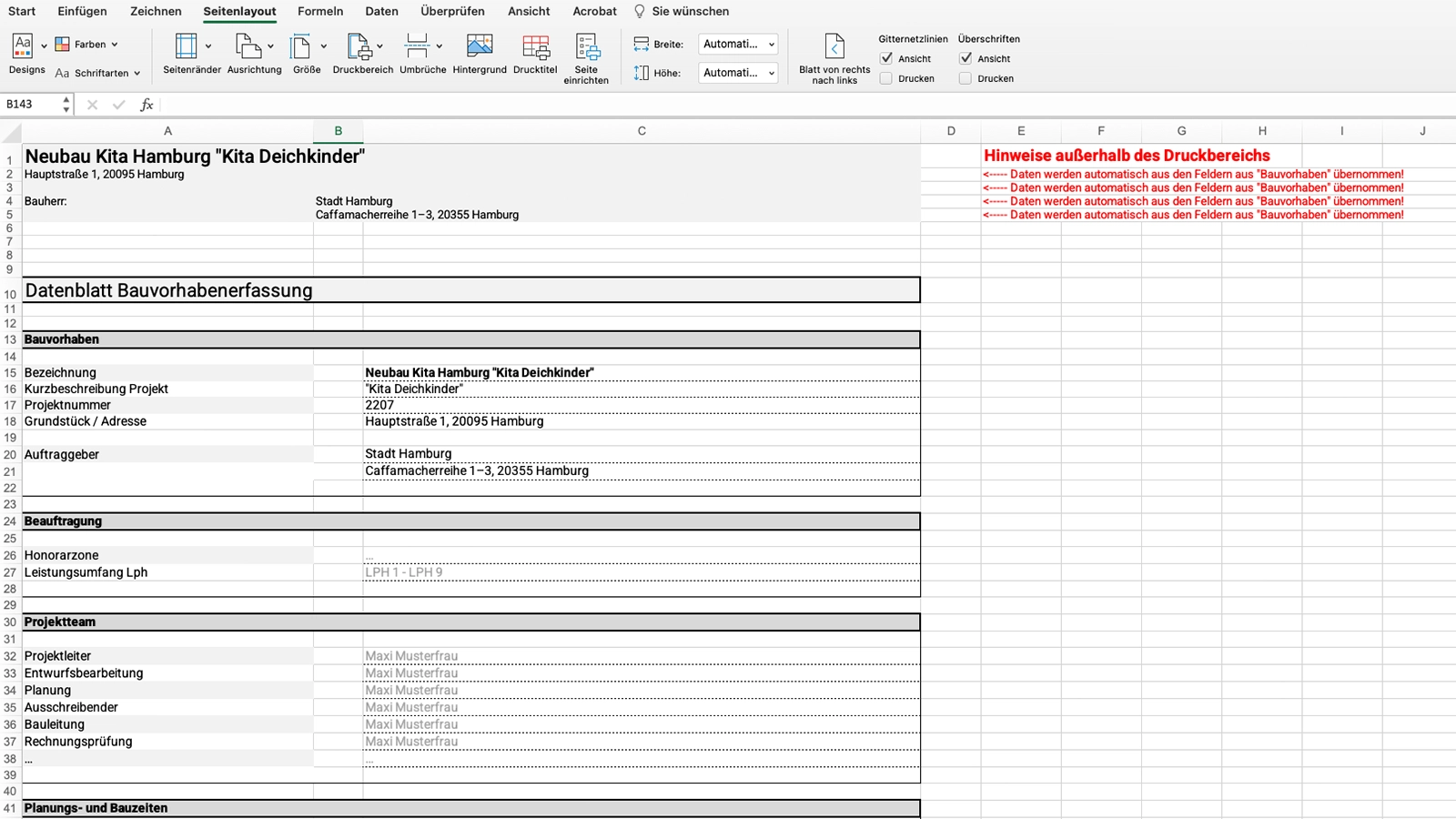Click Blatt von rechts nach links
1456x819 pixels.
(834, 59)
